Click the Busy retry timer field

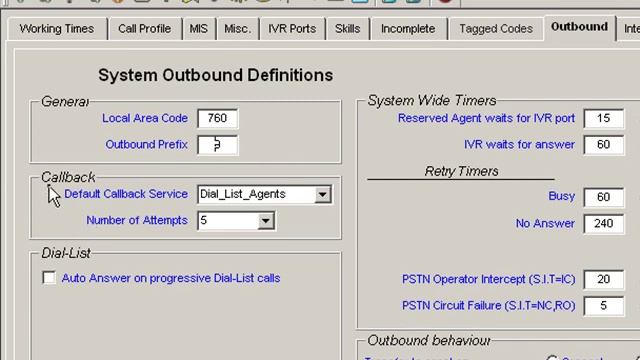coord(604,197)
